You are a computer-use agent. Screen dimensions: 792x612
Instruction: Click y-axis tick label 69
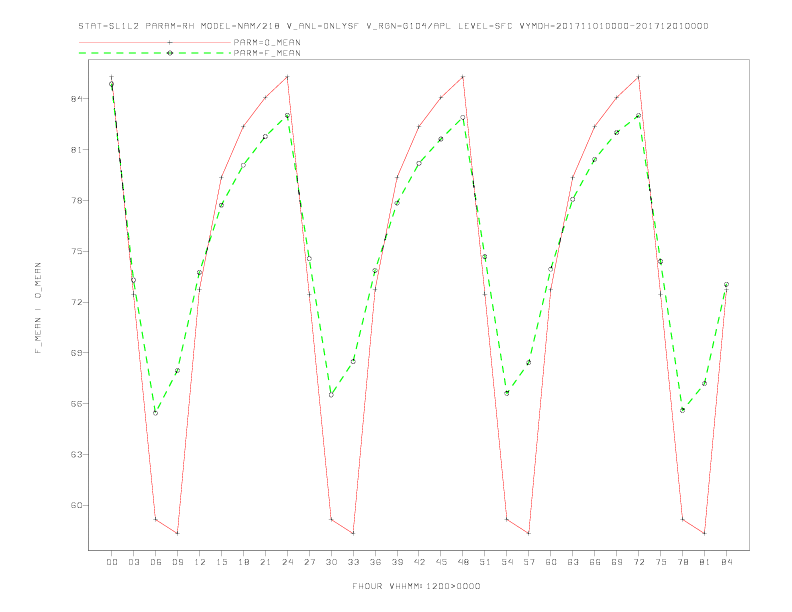(76, 353)
